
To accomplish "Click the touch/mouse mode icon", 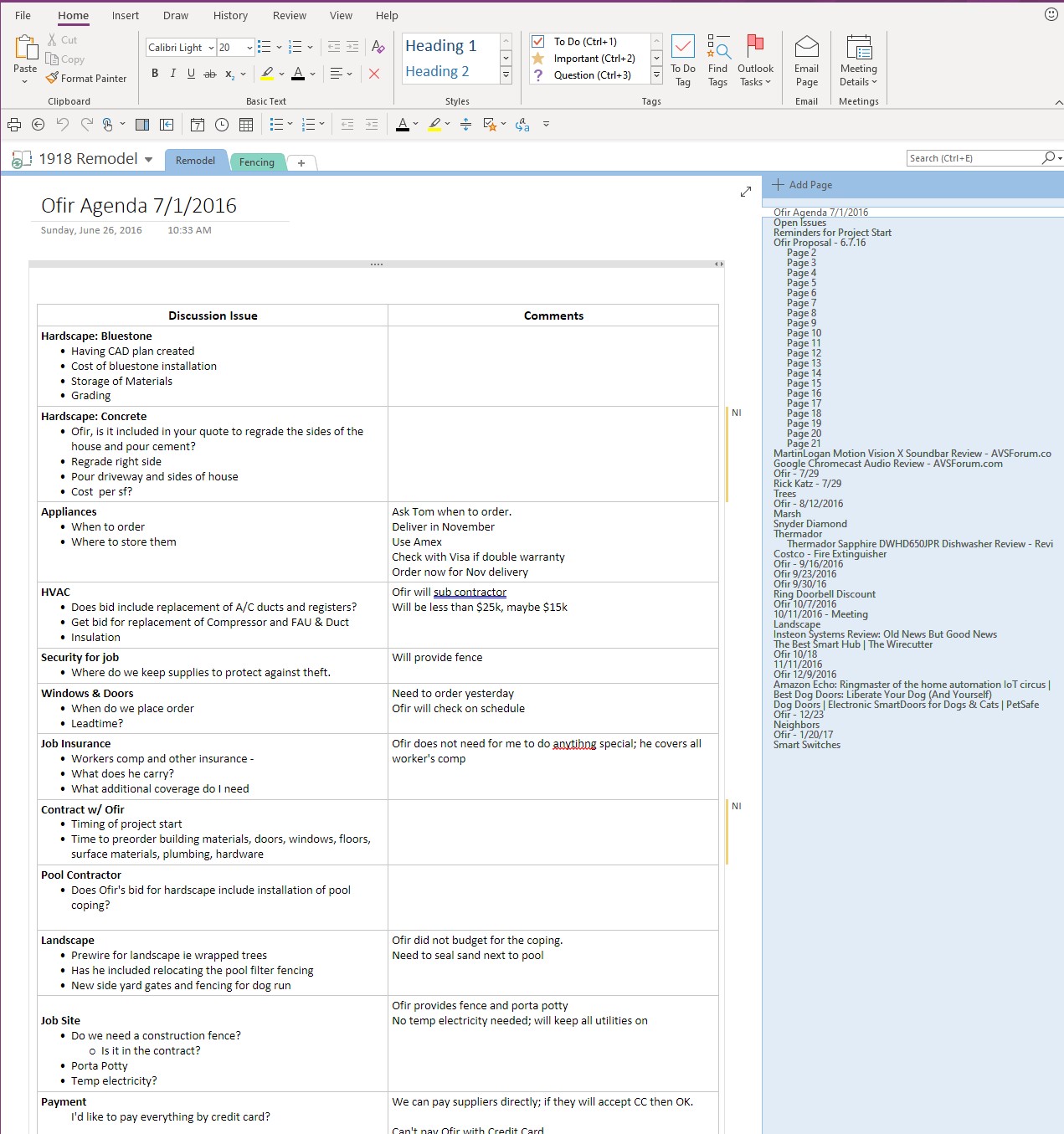I will pos(108,125).
